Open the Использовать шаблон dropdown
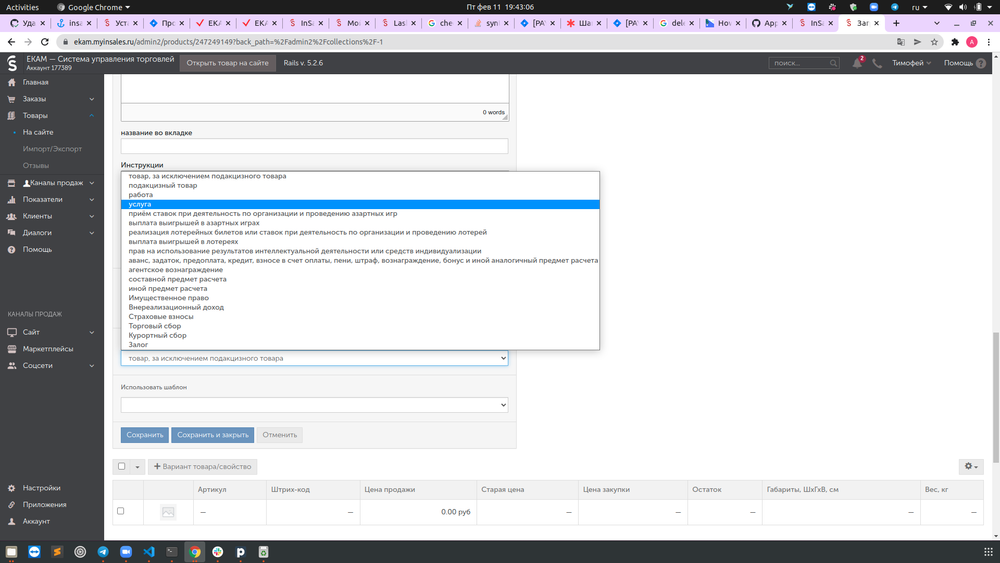The width and height of the screenshot is (1000, 563). 314,405
